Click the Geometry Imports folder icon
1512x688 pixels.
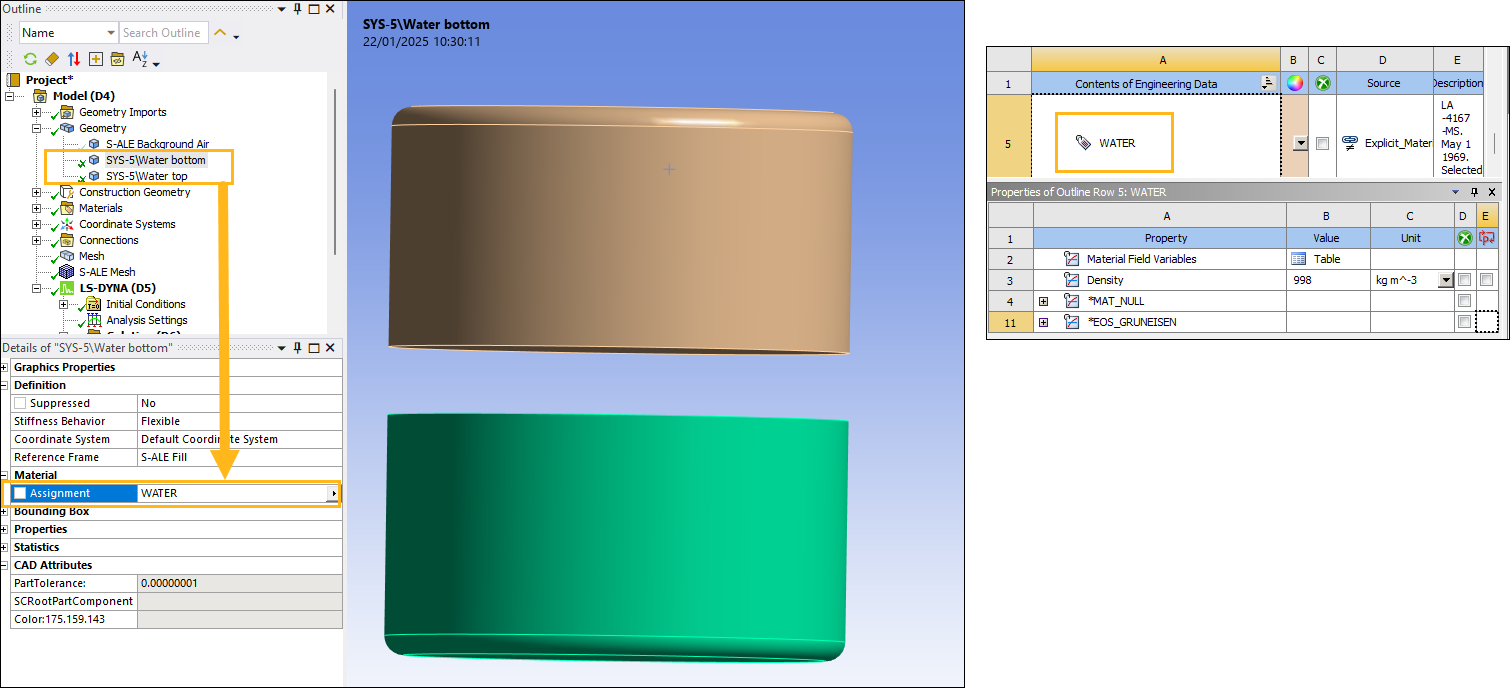pos(67,112)
